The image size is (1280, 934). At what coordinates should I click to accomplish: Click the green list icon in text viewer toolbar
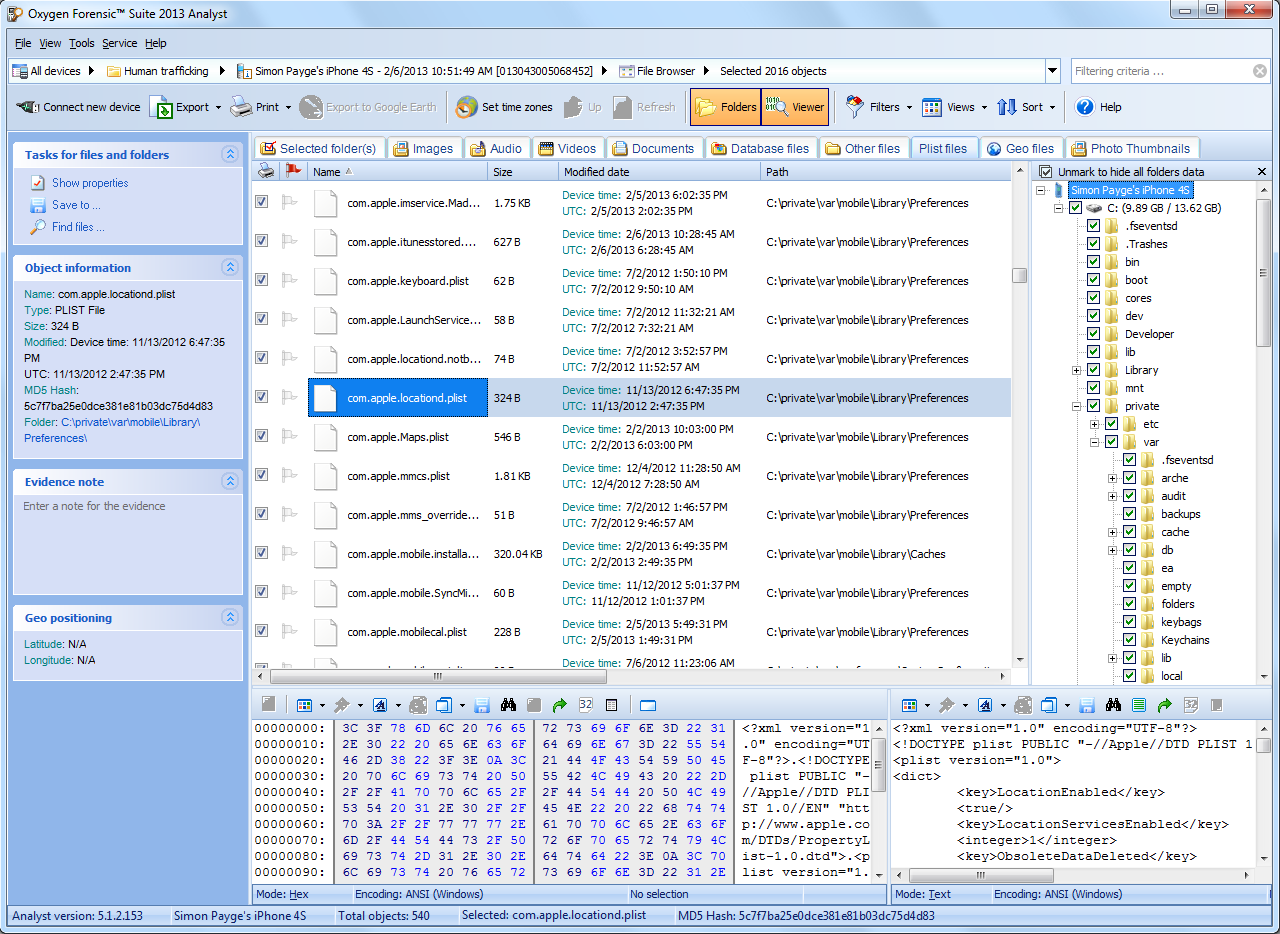(1139, 705)
